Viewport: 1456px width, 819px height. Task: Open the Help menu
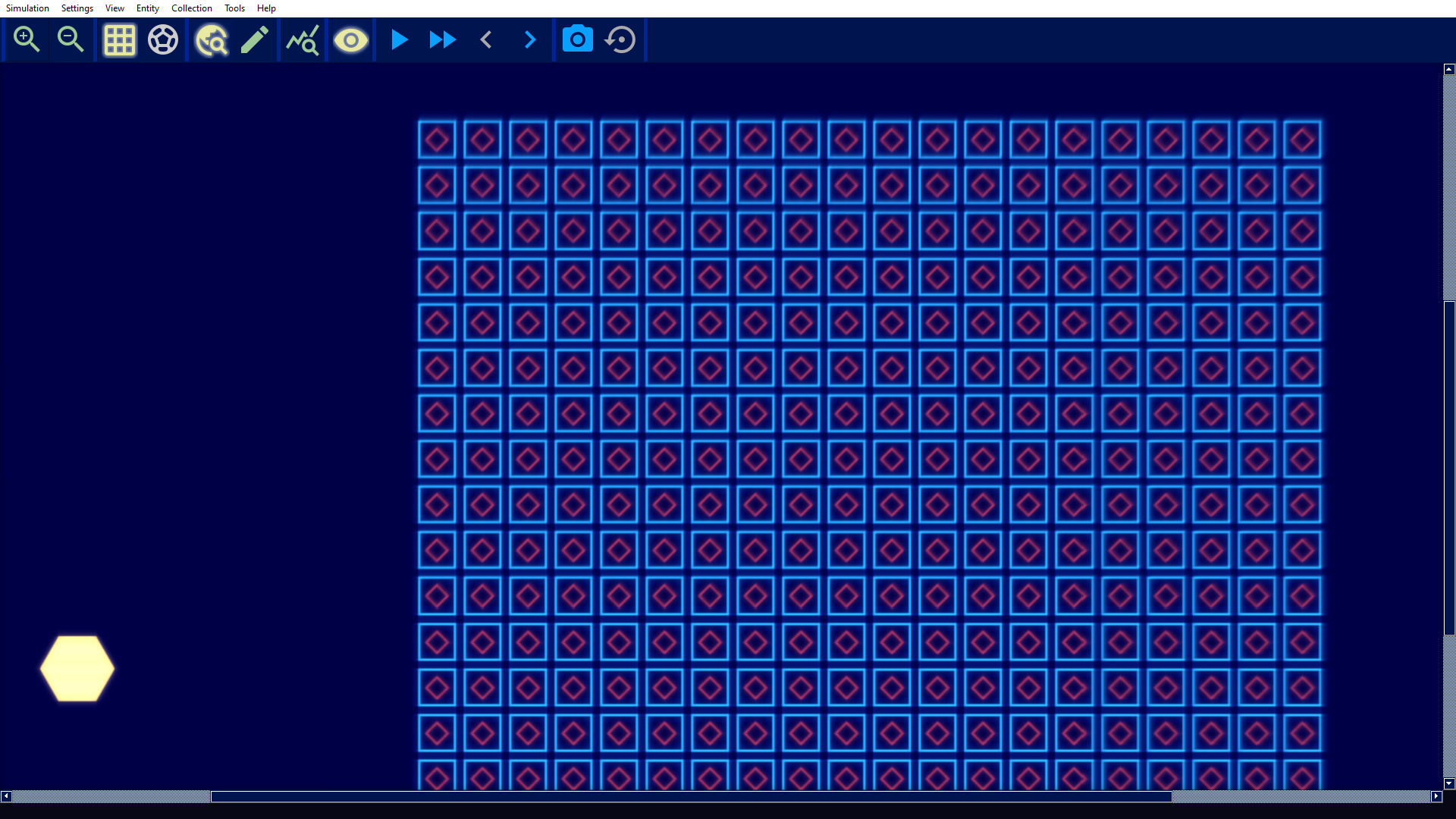point(266,8)
